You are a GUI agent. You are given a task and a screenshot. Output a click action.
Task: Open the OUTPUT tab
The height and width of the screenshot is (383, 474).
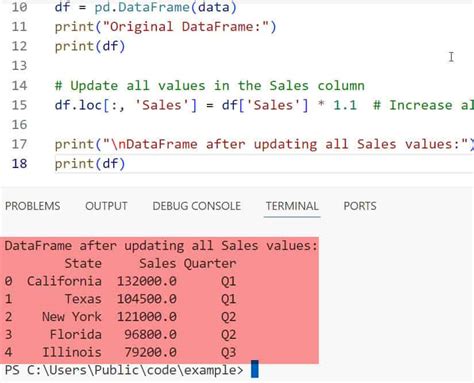click(x=106, y=206)
